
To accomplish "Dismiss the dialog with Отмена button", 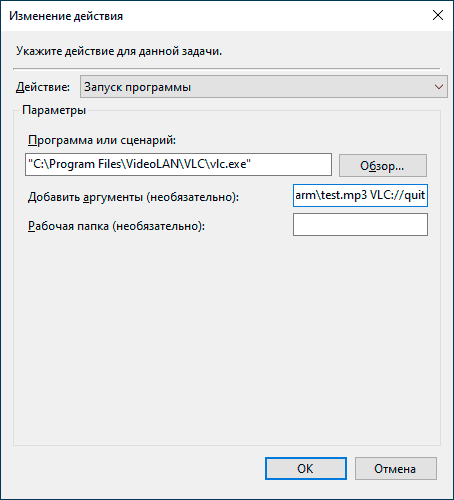I will click(396, 468).
